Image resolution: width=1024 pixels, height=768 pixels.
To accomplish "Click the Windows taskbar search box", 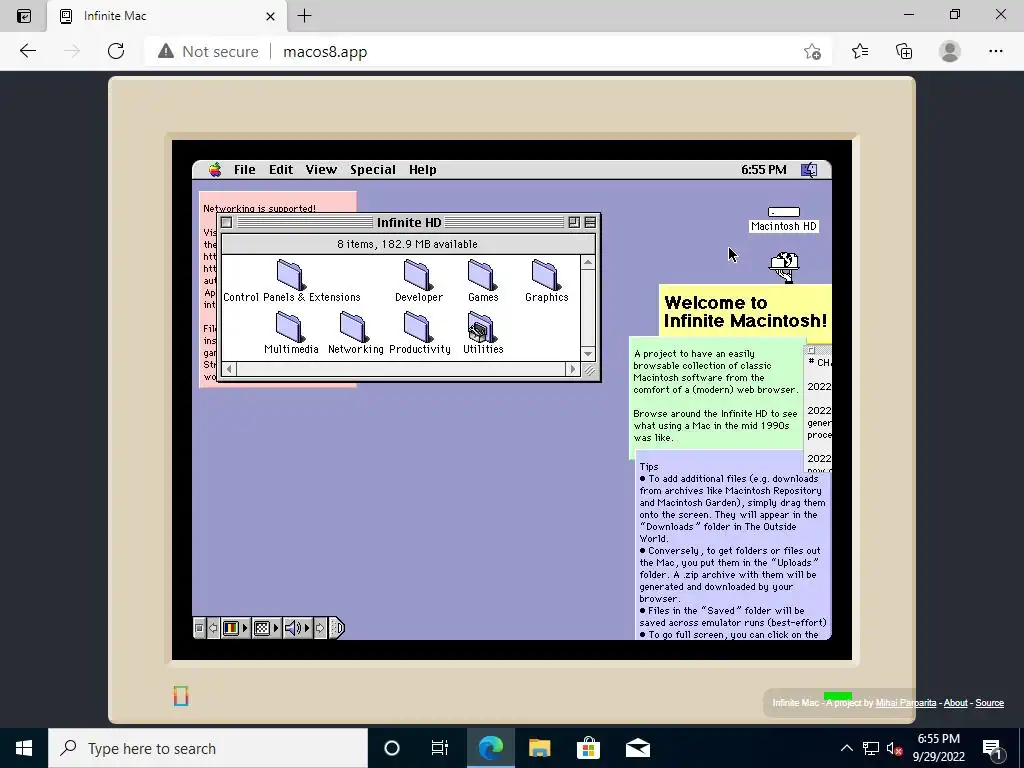I will click(208, 748).
